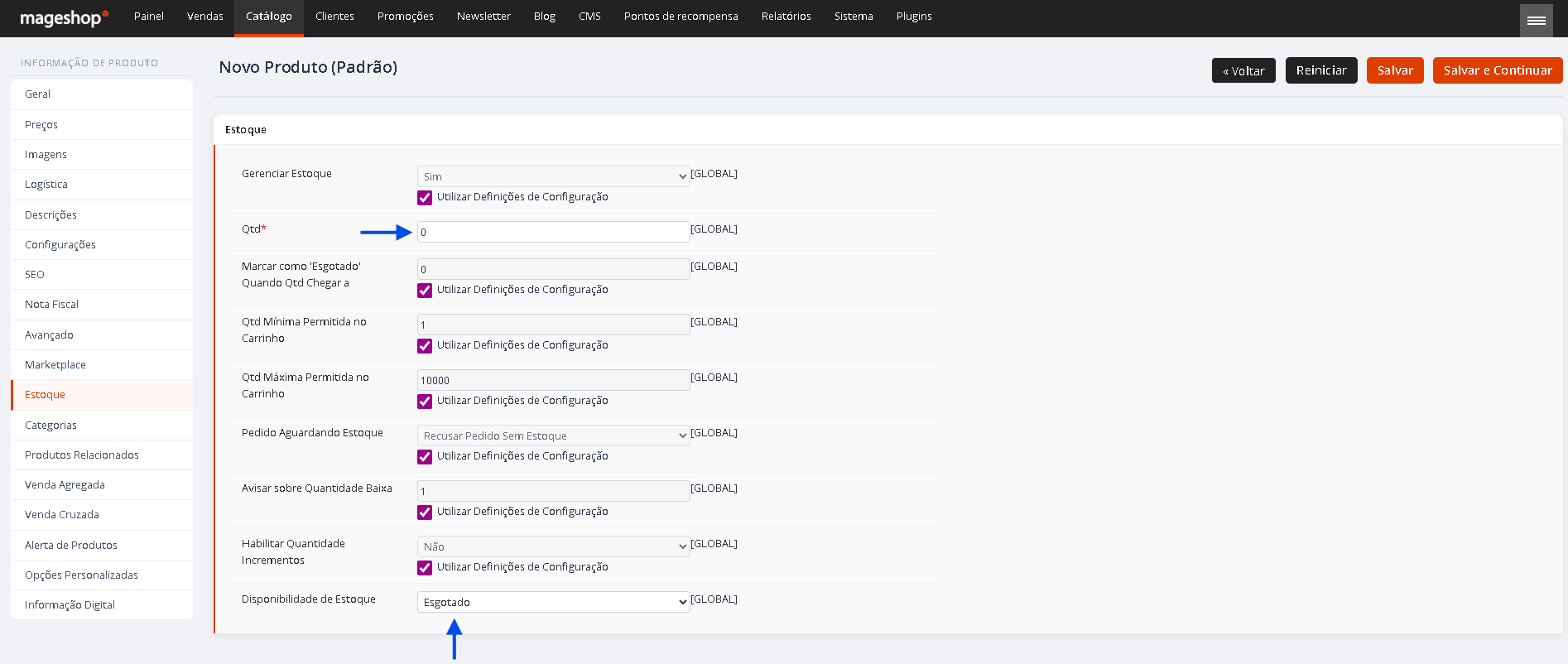Image resolution: width=1568 pixels, height=664 pixels.
Task: Select the Geral sidebar tab
Action: [x=102, y=94]
